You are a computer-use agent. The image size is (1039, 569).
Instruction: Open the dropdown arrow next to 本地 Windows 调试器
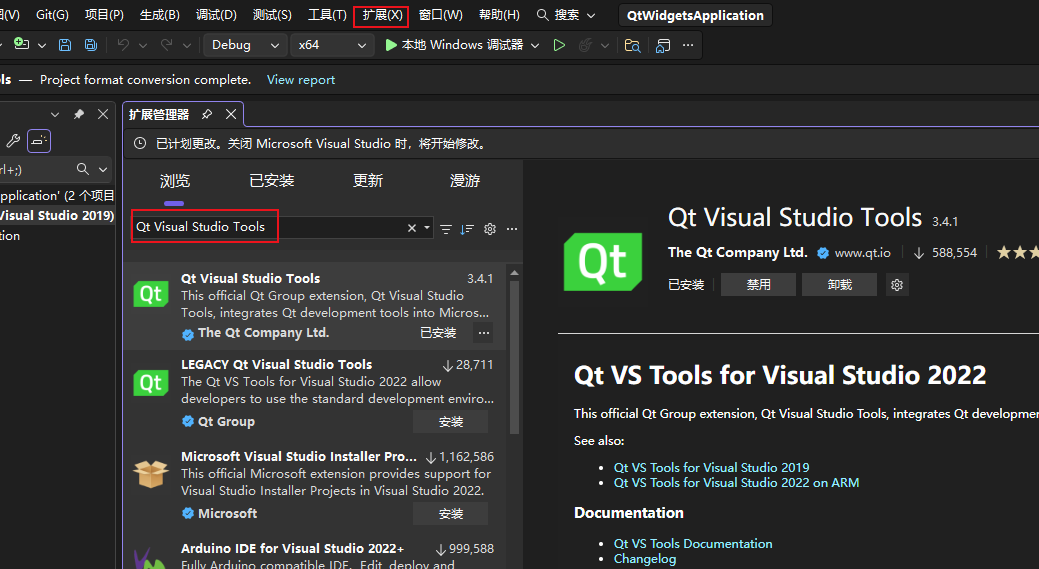[535, 45]
